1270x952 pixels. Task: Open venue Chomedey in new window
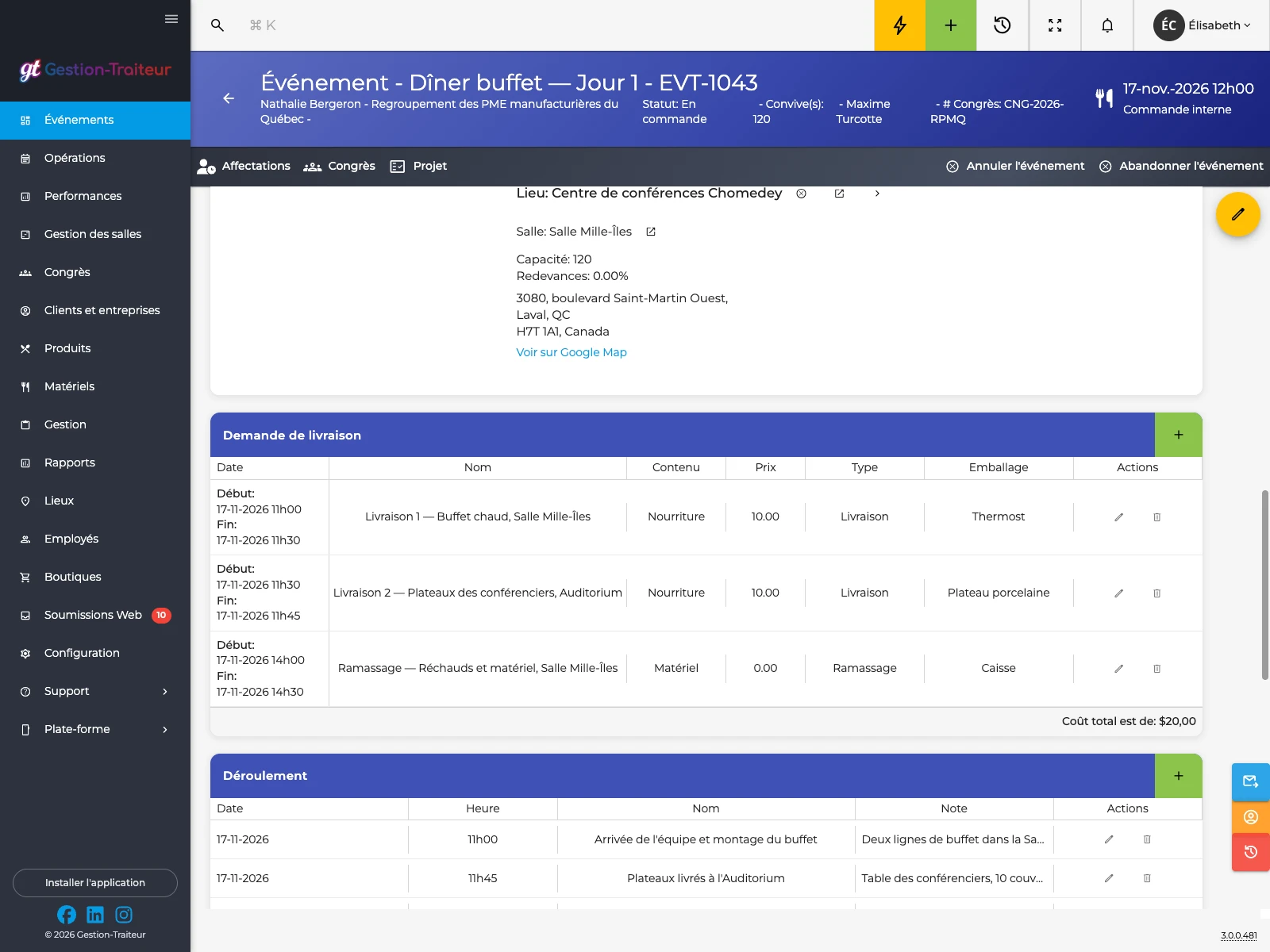click(x=839, y=194)
